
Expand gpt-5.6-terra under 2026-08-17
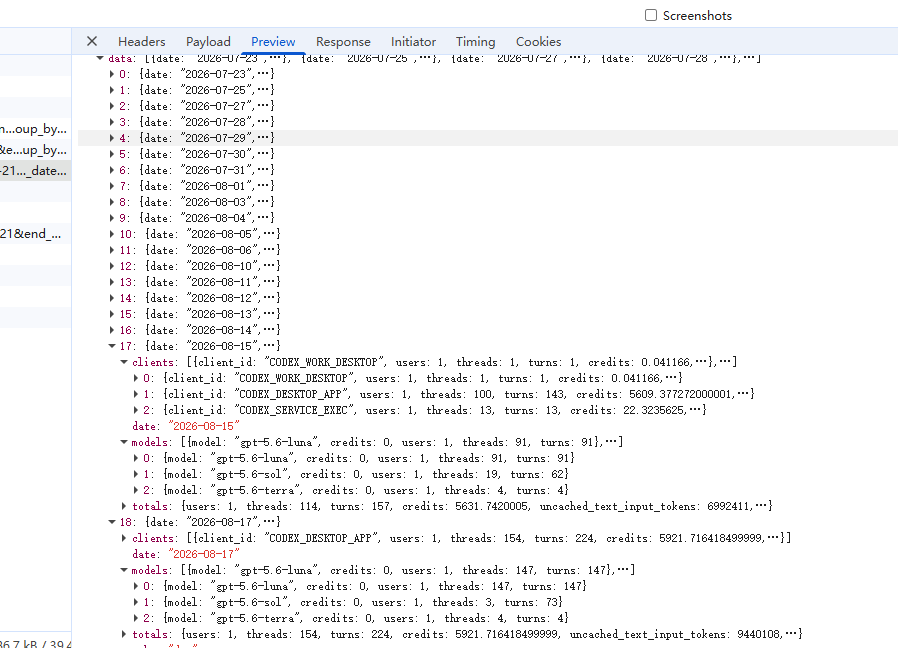coord(136,618)
